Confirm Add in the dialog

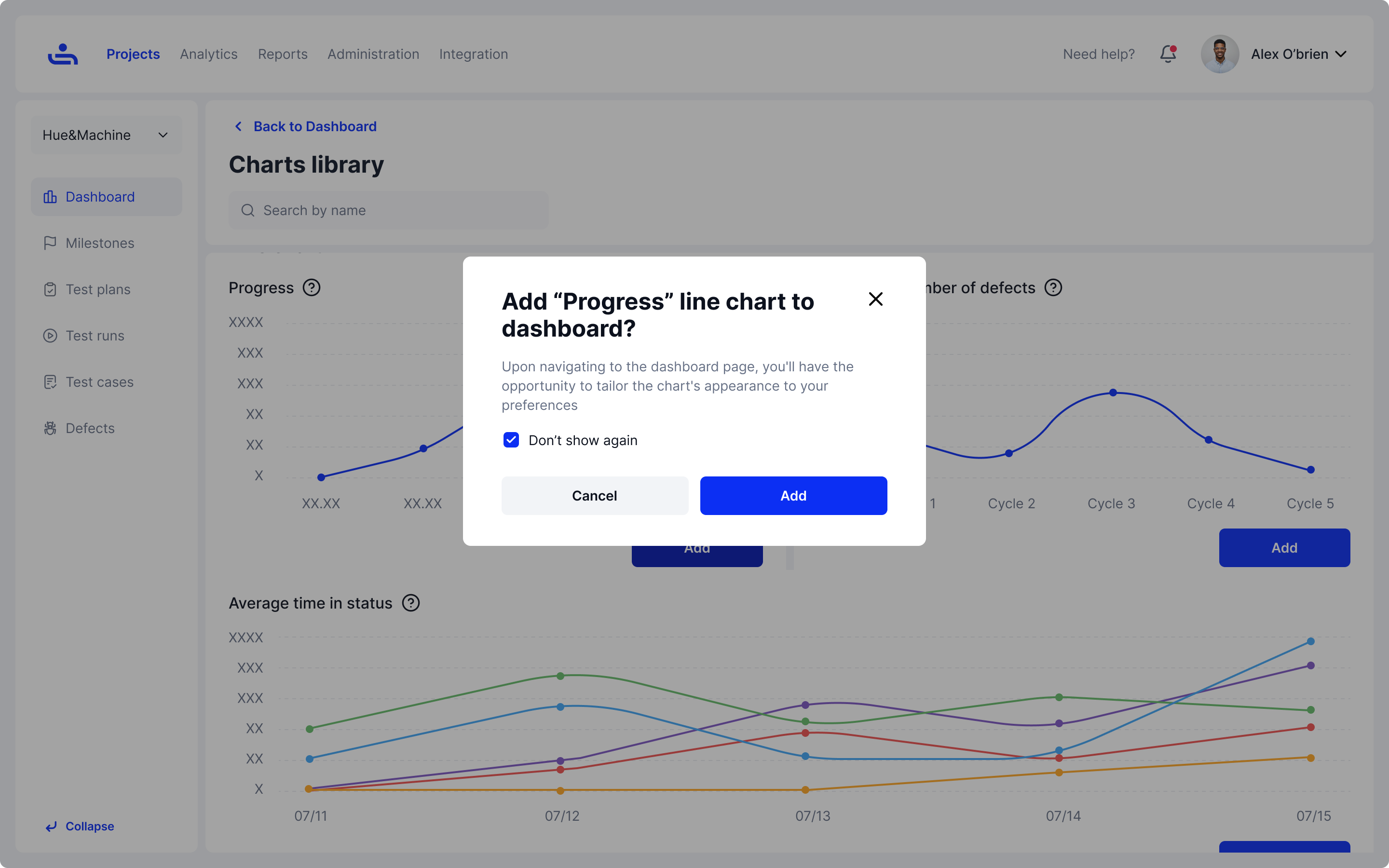[793, 495]
